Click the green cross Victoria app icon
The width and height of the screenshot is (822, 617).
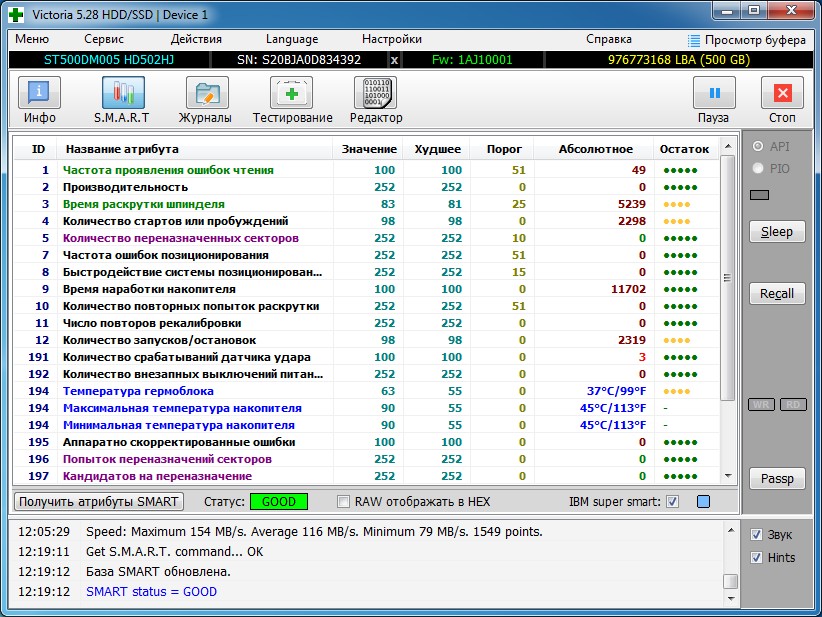tap(16, 15)
